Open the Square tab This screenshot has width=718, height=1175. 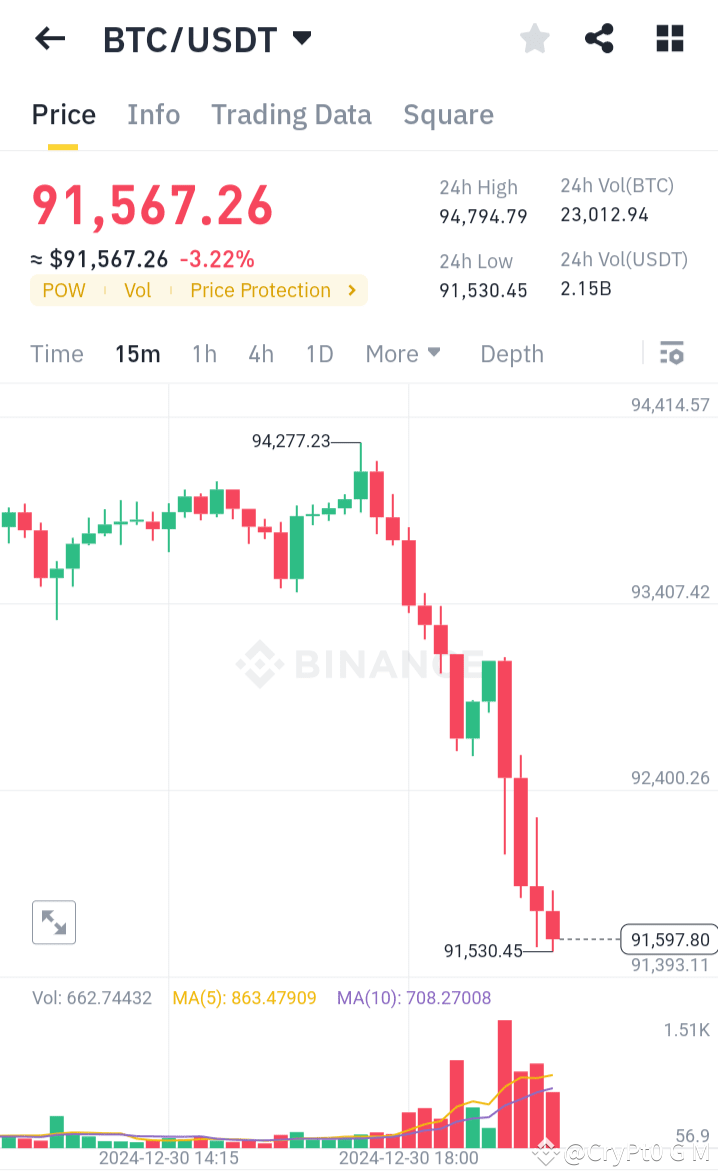448,114
